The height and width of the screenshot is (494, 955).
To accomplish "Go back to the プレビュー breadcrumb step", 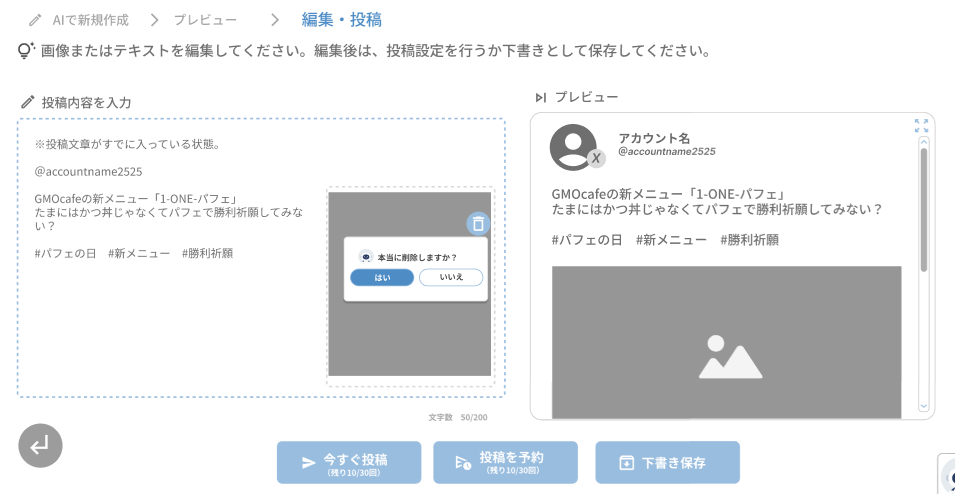I will coord(205,20).
